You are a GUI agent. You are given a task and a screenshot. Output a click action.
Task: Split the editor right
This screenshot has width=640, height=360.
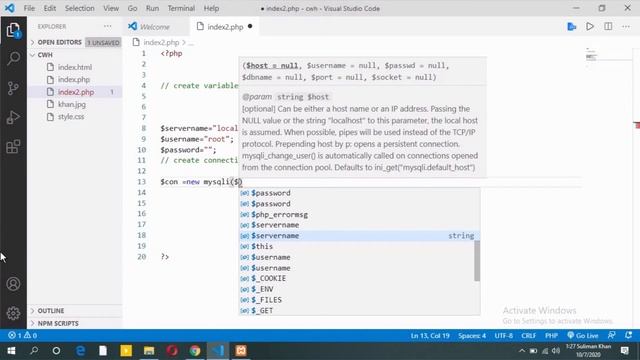click(x=608, y=27)
